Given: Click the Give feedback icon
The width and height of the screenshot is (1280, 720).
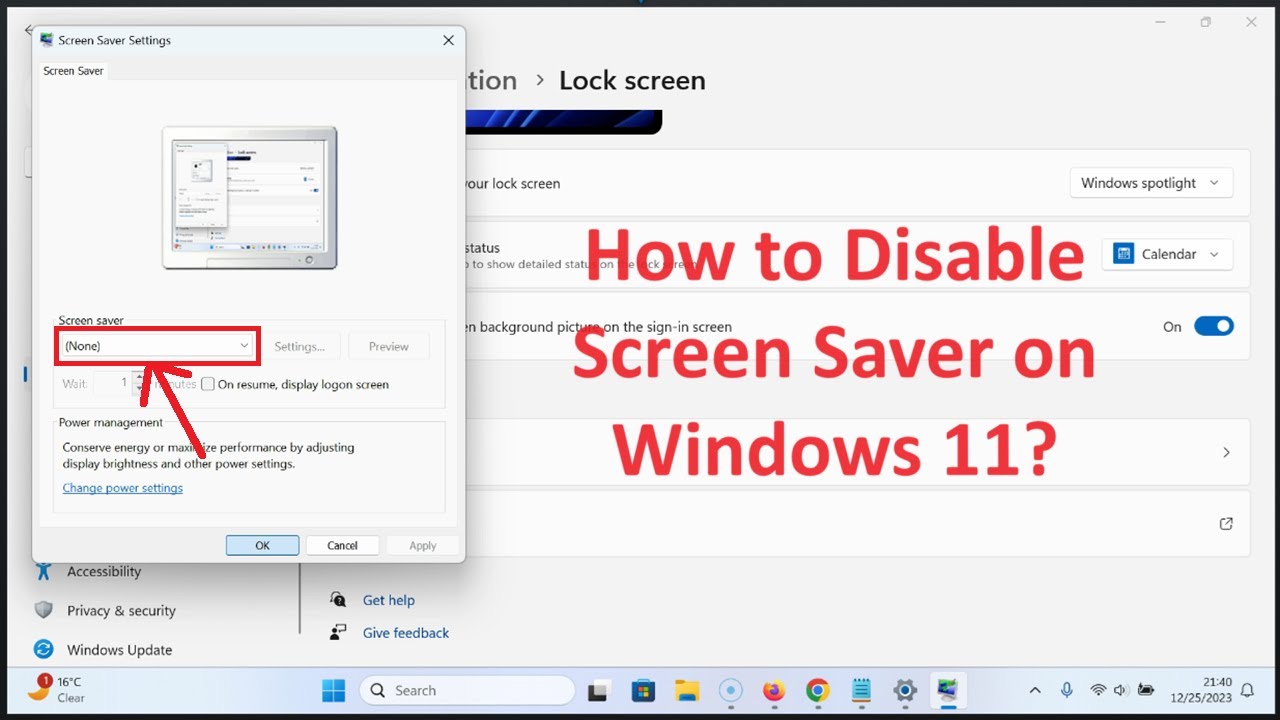Looking at the screenshot, I should click(338, 632).
